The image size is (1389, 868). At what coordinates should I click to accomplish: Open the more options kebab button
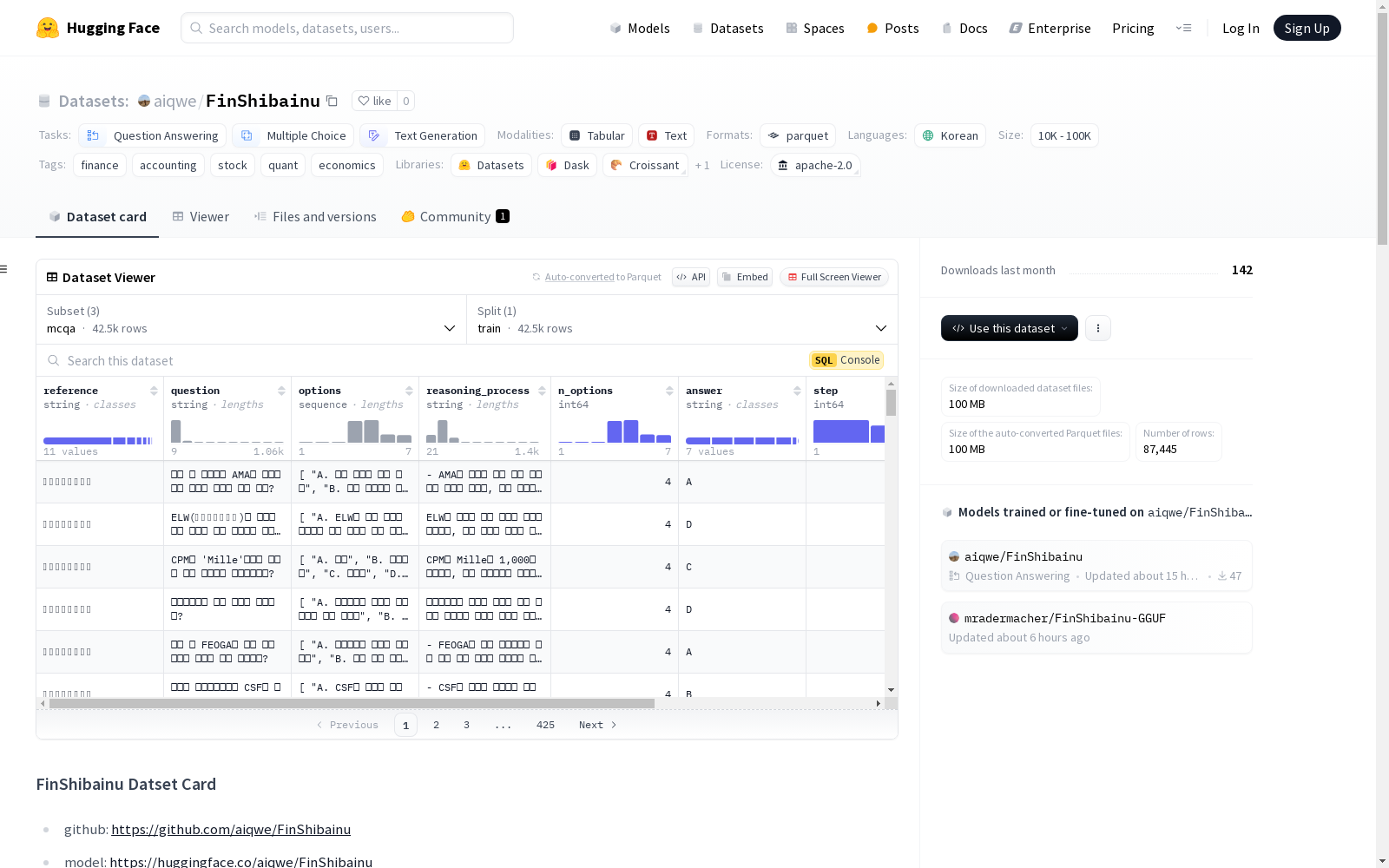(1098, 328)
